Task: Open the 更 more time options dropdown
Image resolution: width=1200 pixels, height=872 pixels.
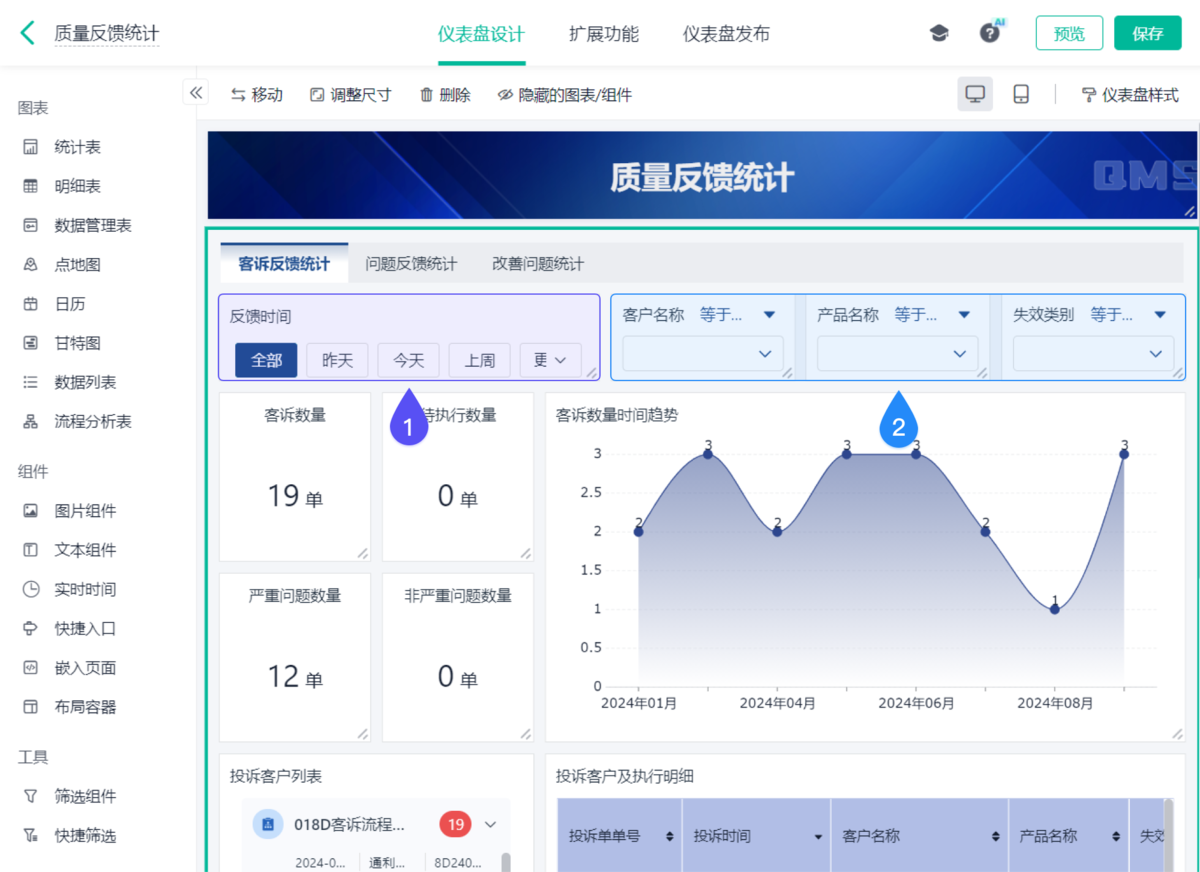Action: click(x=551, y=360)
